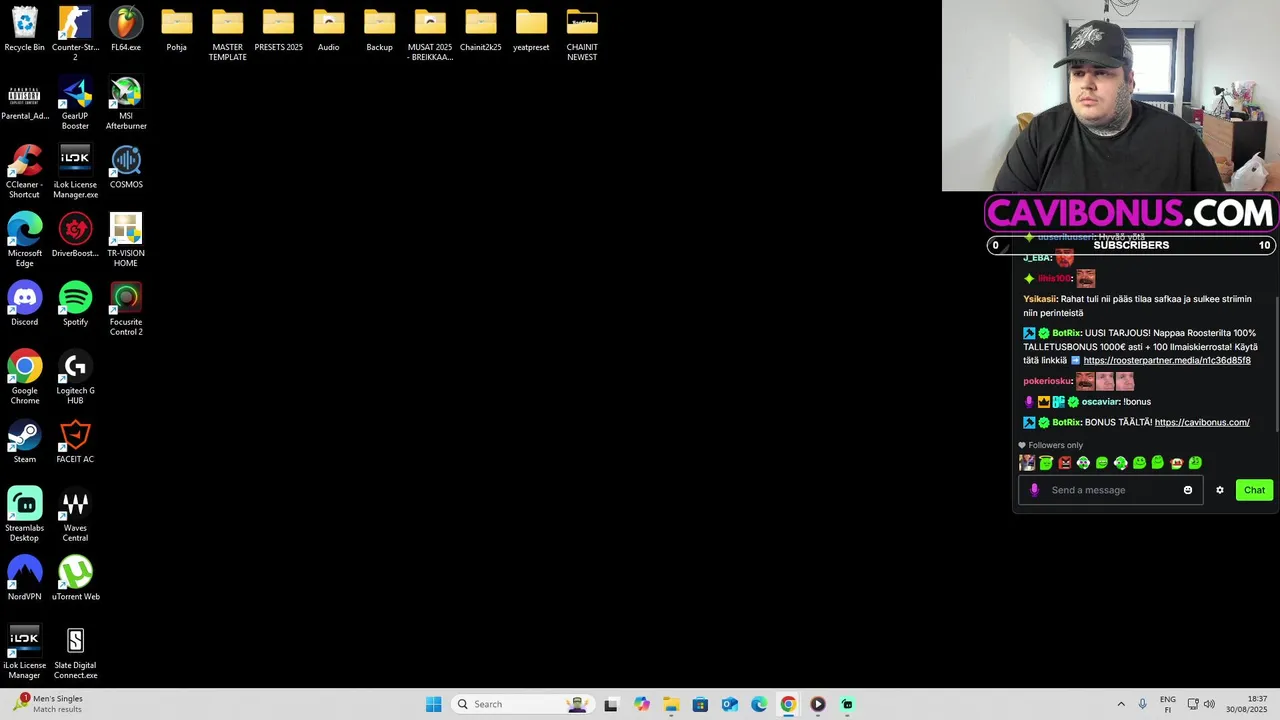Open GearUP Booster shortcut
Image resolution: width=1280 pixels, height=720 pixels.
75,103
